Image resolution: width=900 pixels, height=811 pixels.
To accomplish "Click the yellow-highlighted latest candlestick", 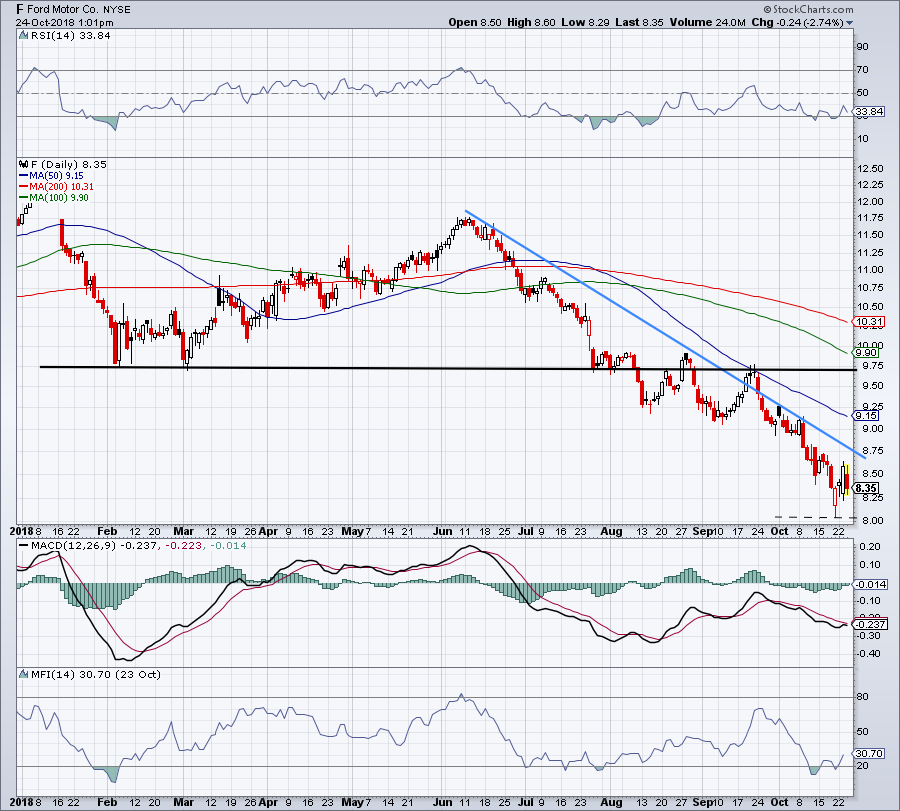I will pyautogui.click(x=848, y=481).
